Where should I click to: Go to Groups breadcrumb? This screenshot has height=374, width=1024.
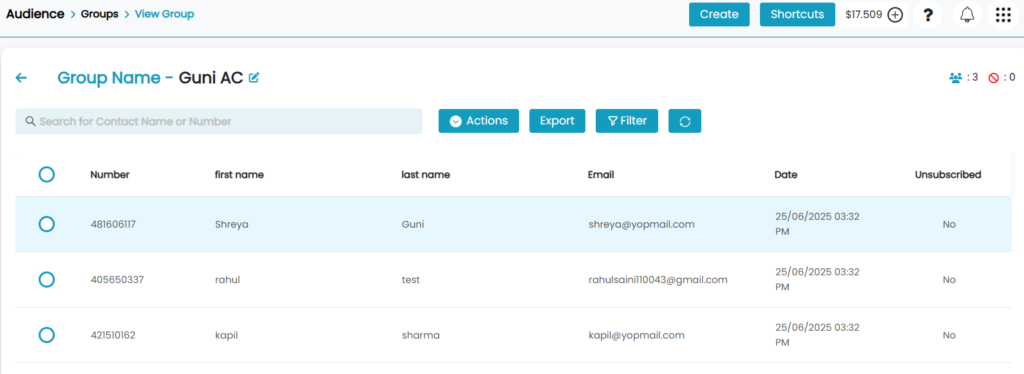(99, 14)
